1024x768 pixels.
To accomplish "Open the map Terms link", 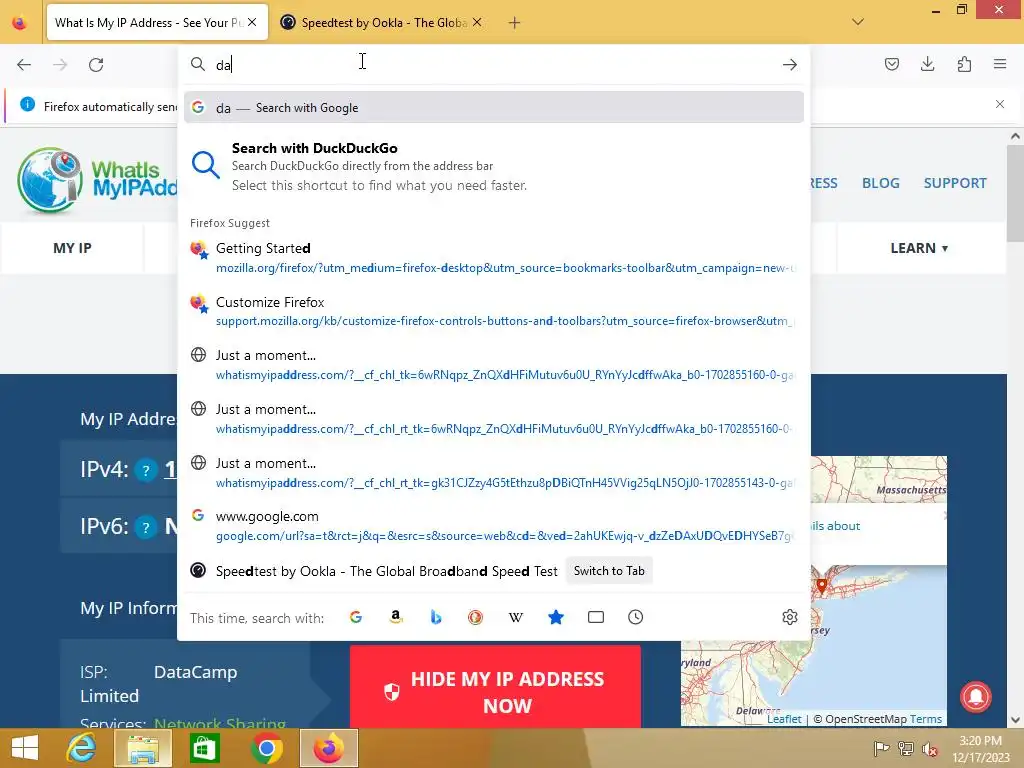I will (x=925, y=719).
